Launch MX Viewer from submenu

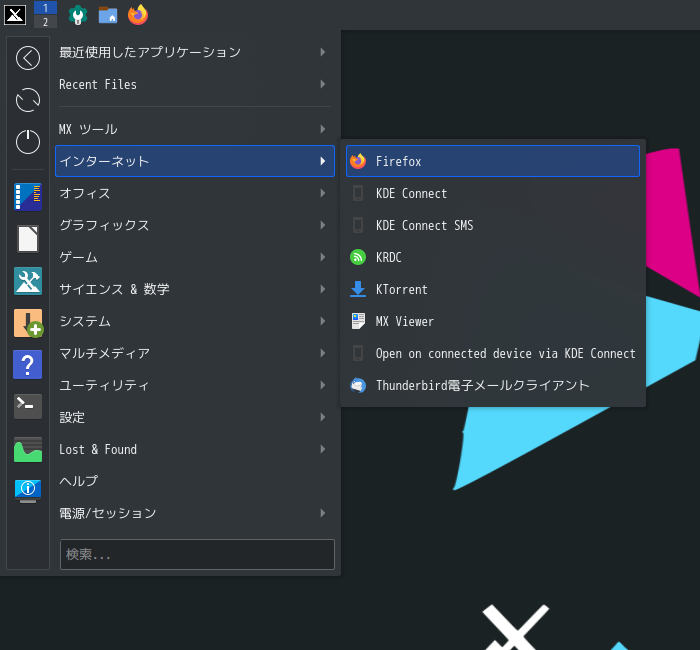click(493, 321)
